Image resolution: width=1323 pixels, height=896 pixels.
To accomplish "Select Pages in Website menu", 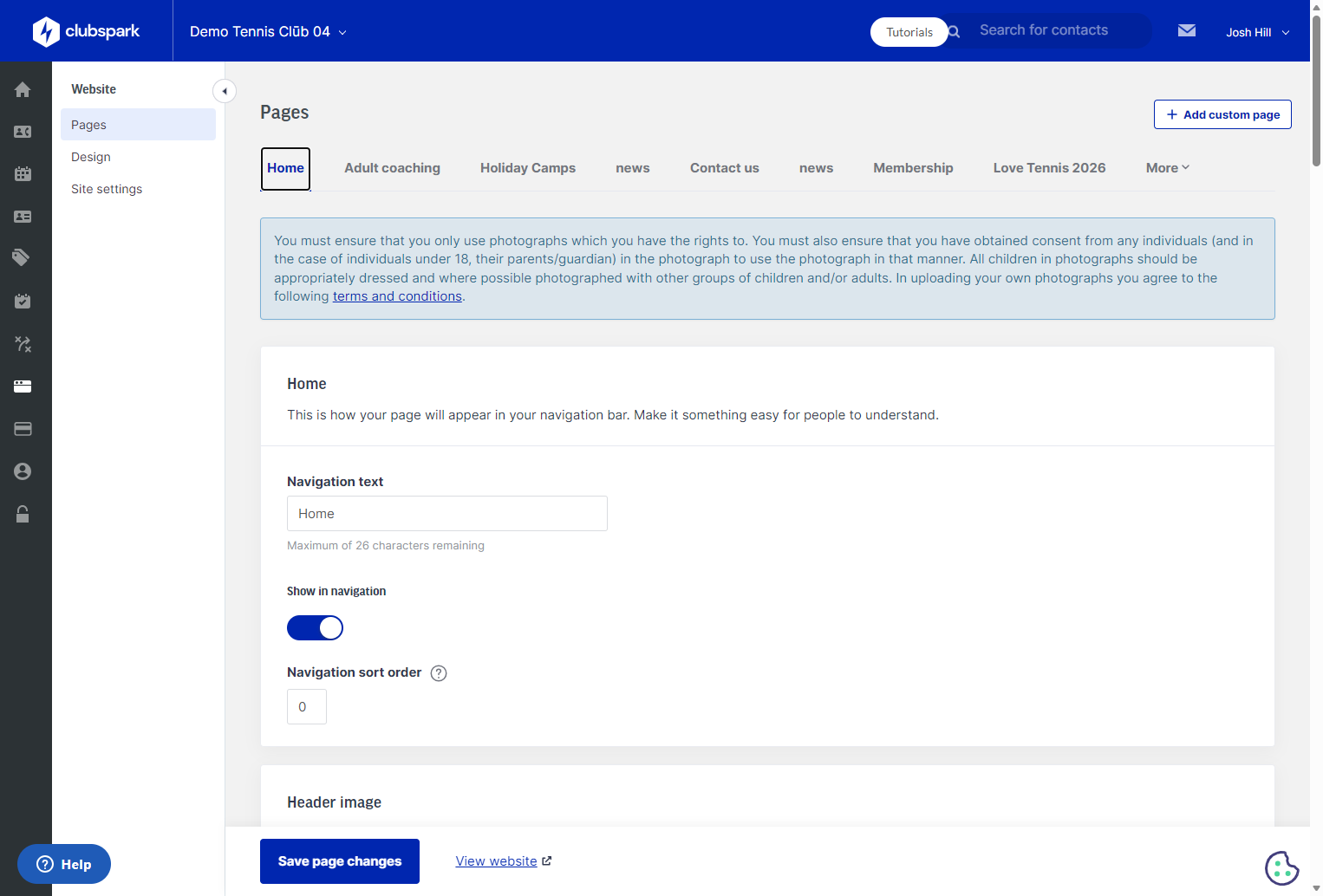I will 138,125.
